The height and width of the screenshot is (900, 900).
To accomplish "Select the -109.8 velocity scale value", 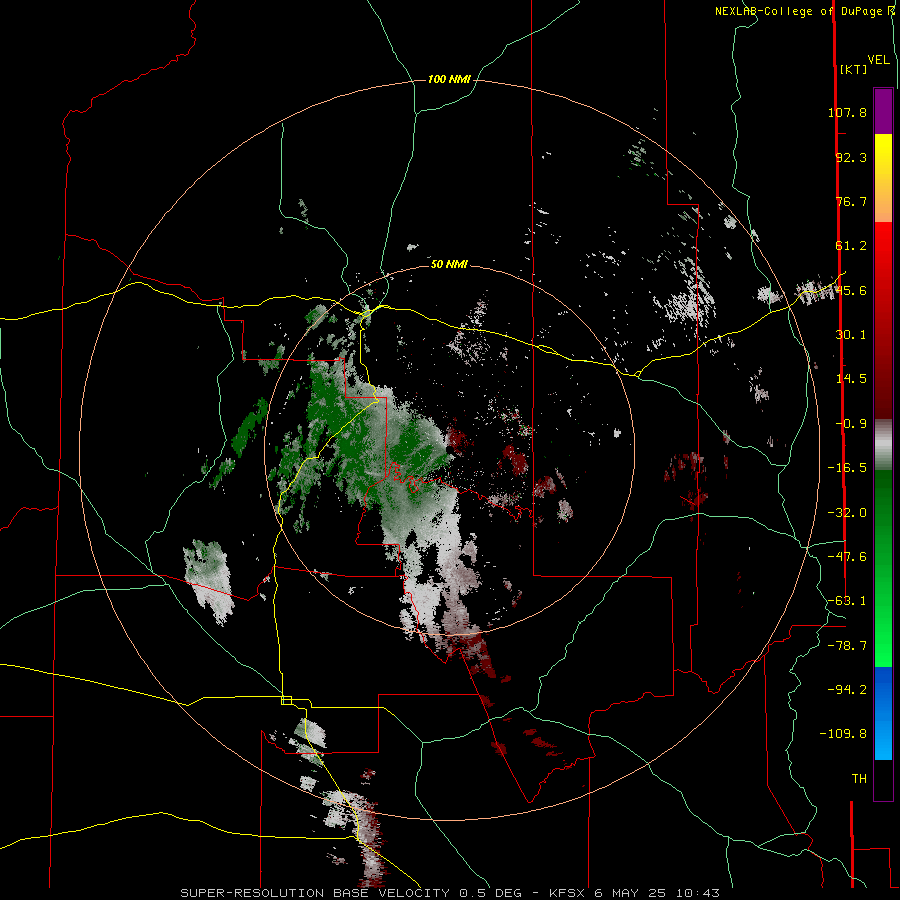I will pos(843,734).
